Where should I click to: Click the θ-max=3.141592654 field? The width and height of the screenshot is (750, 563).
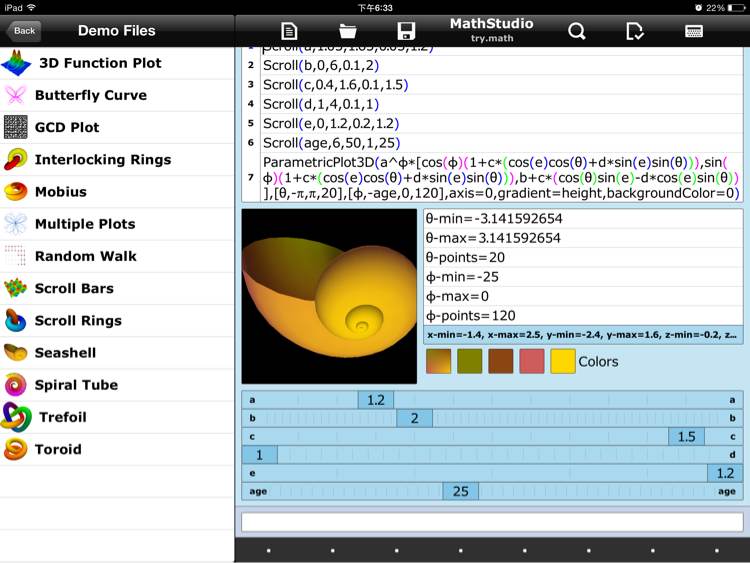[583, 238]
